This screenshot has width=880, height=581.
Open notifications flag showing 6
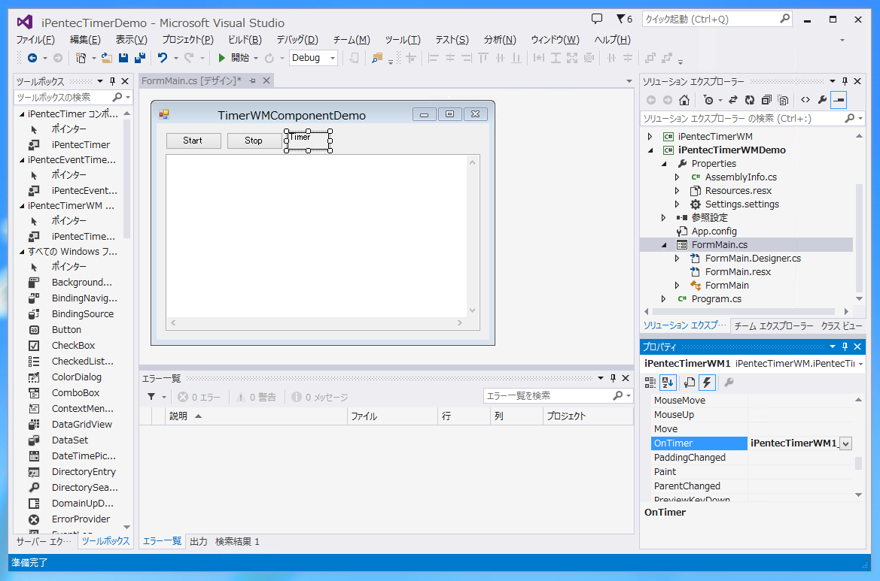tap(624, 19)
